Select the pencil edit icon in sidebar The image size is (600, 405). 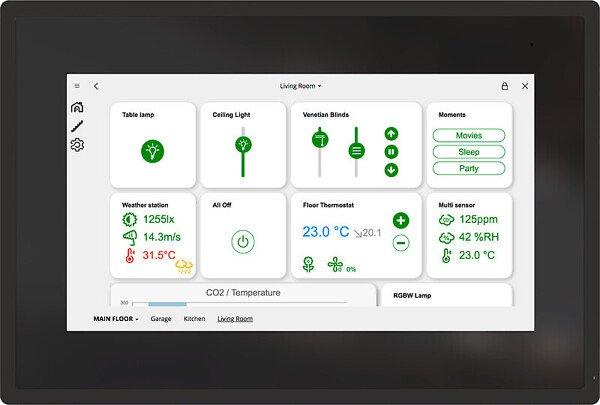pyautogui.click(x=77, y=126)
